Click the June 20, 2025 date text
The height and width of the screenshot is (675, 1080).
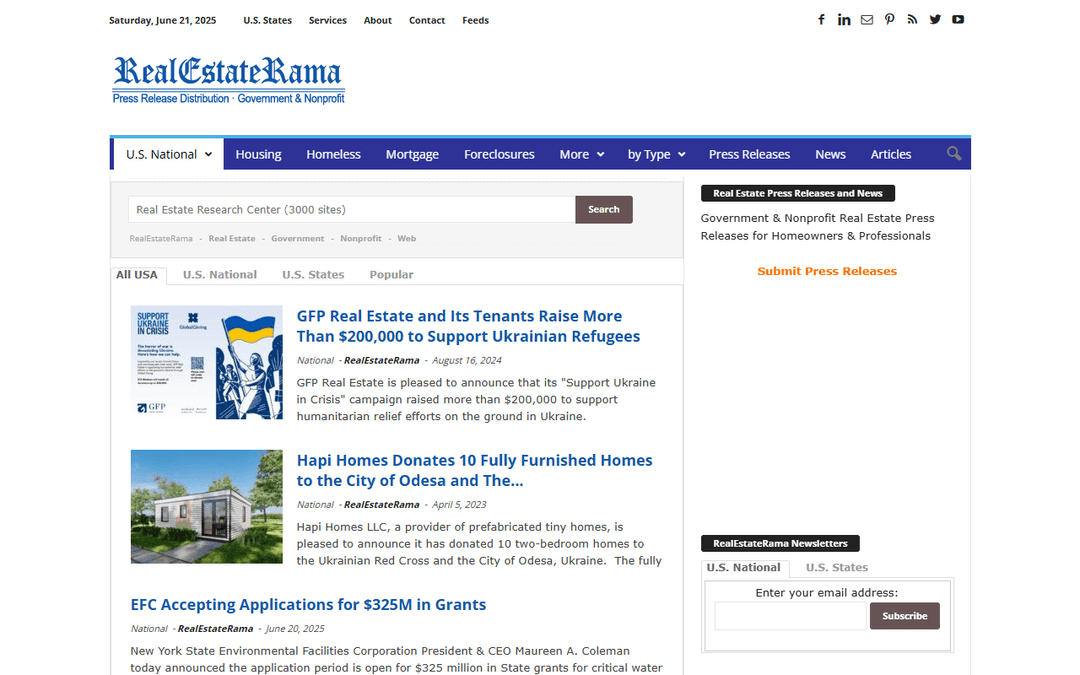point(295,628)
